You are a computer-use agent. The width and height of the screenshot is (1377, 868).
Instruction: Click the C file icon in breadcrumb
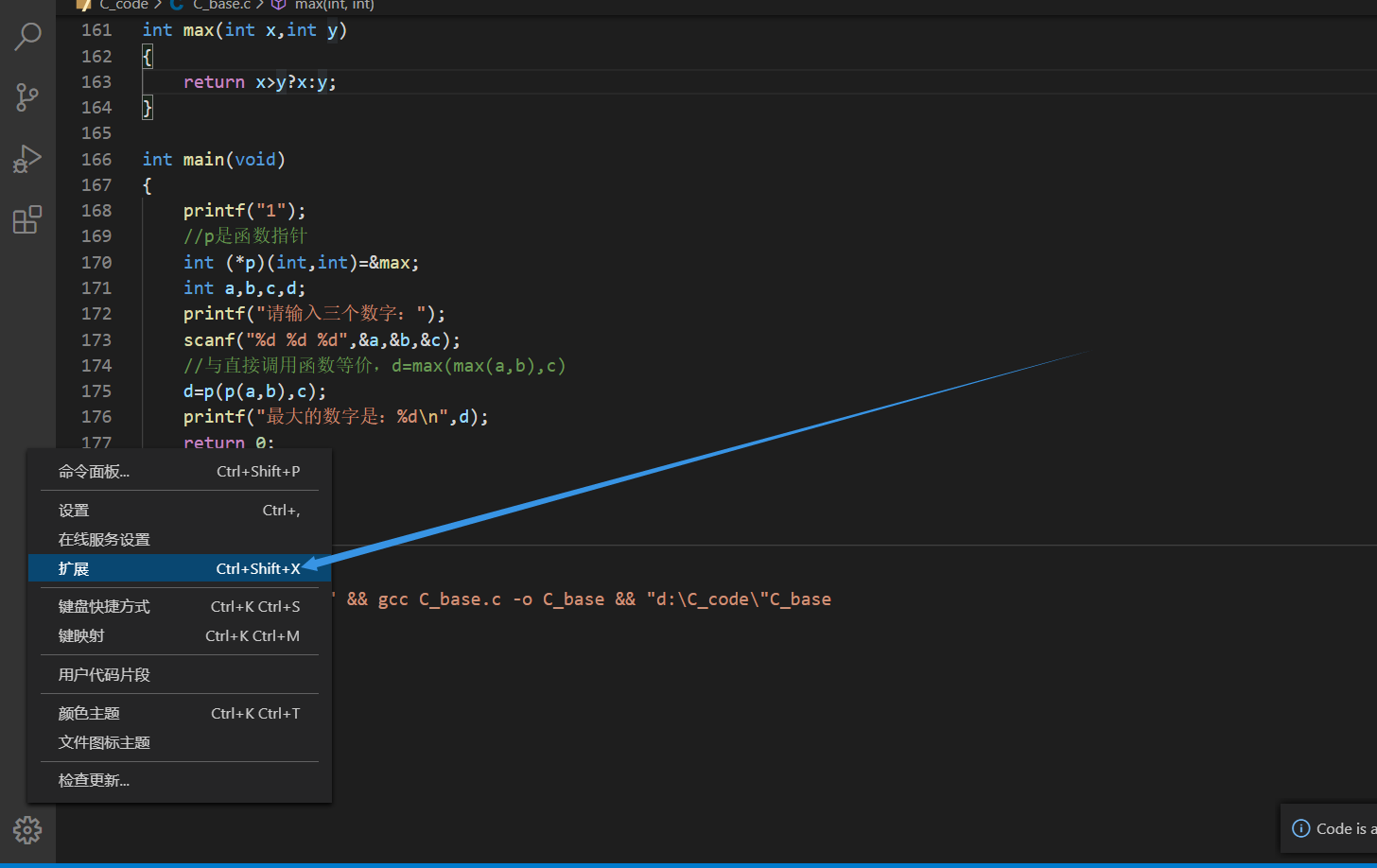tap(177, 5)
